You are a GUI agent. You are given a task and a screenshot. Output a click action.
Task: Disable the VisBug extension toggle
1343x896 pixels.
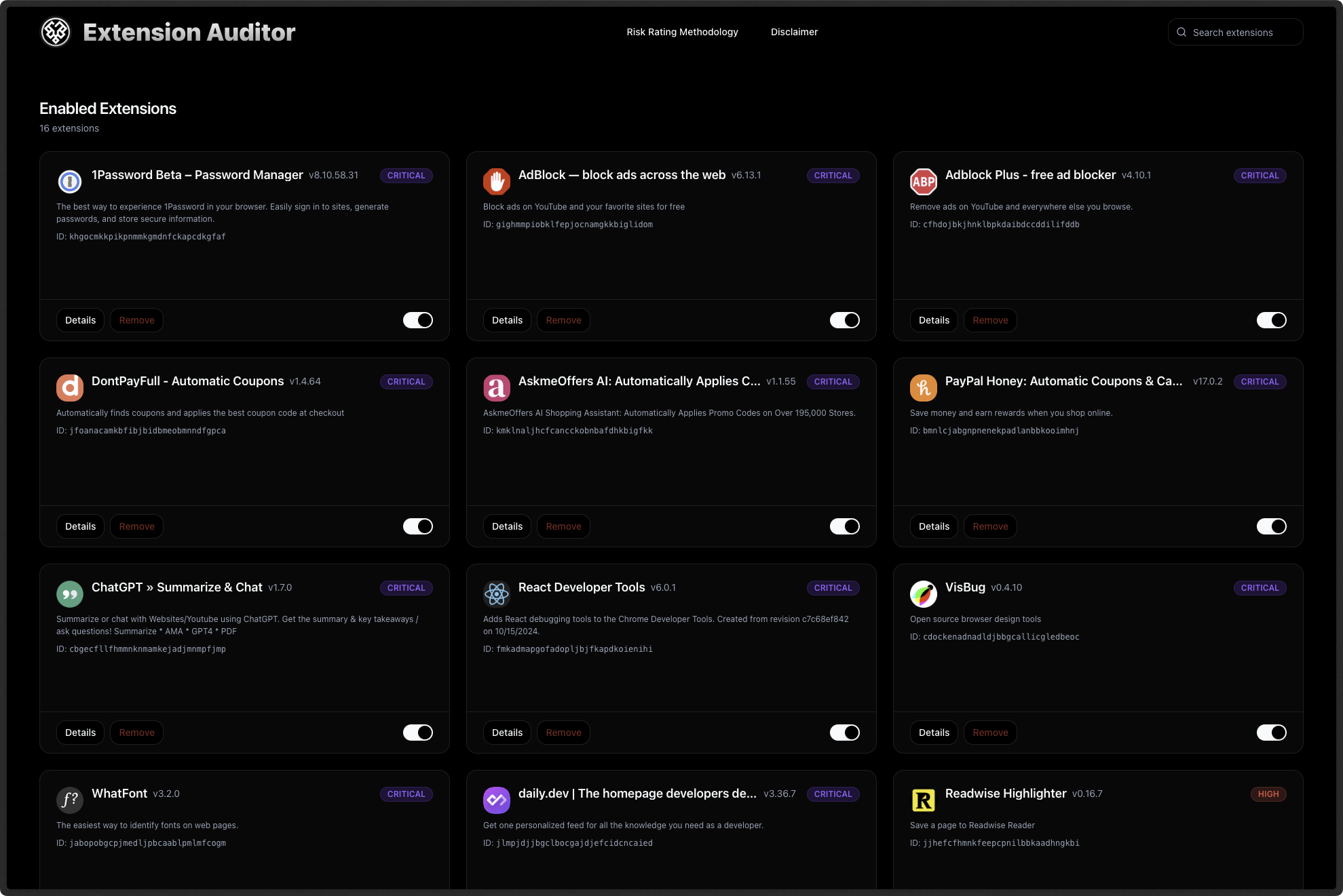click(1272, 733)
